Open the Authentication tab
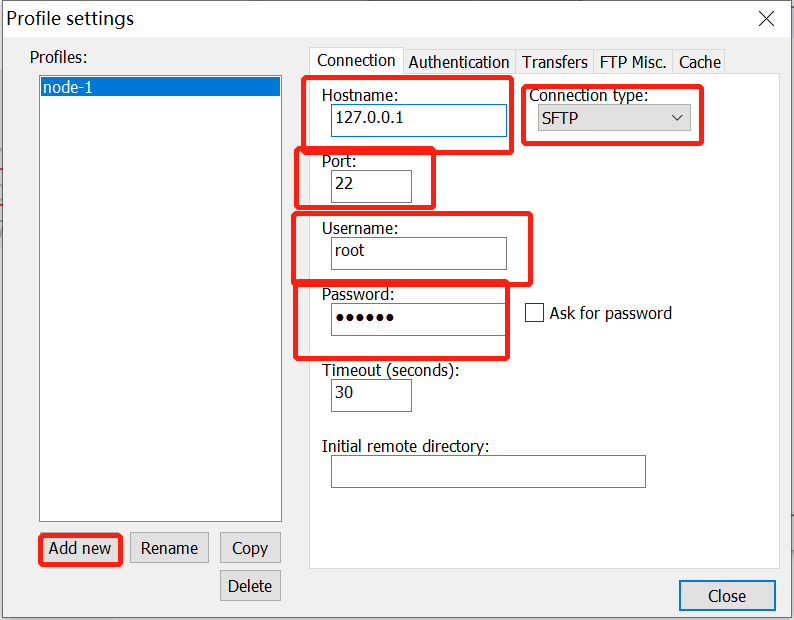 459,62
